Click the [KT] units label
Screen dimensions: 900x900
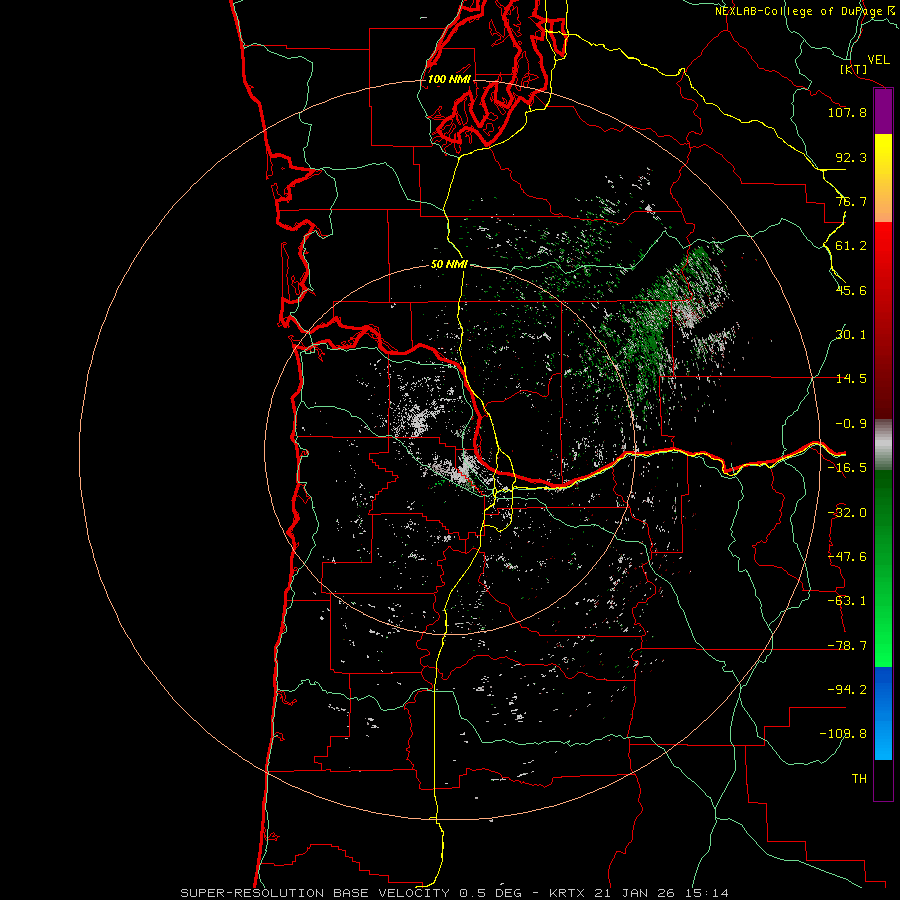(x=854, y=69)
